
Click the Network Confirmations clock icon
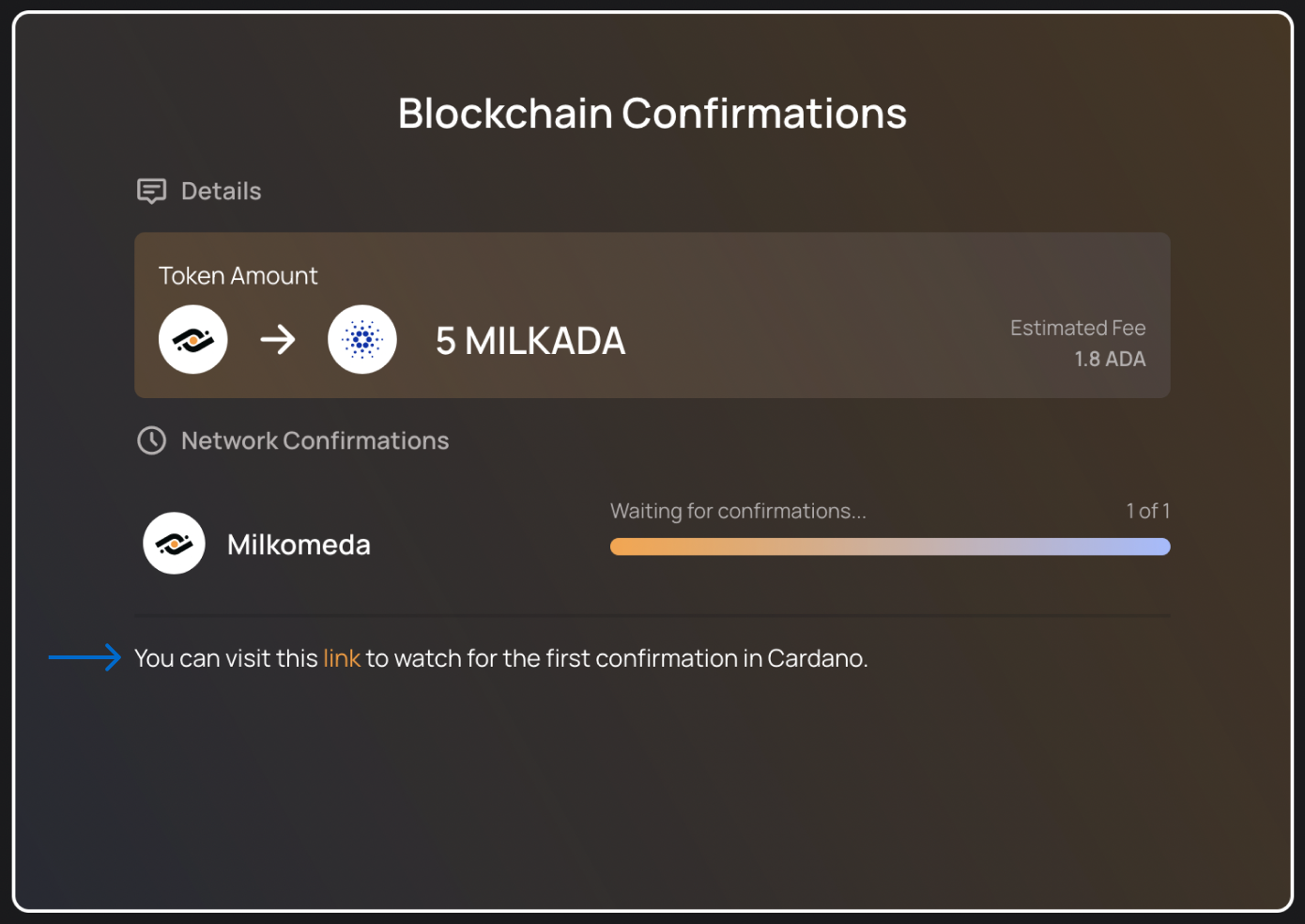click(152, 440)
